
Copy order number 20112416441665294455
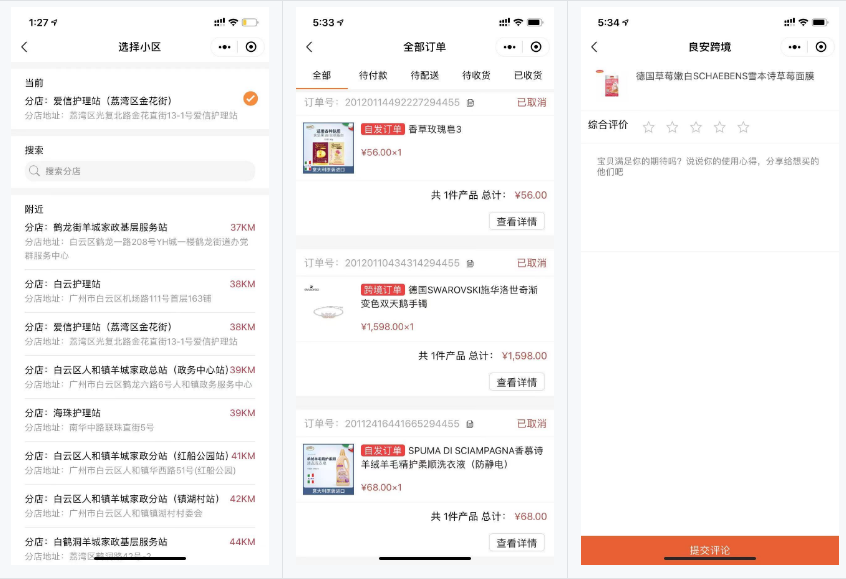(470, 424)
